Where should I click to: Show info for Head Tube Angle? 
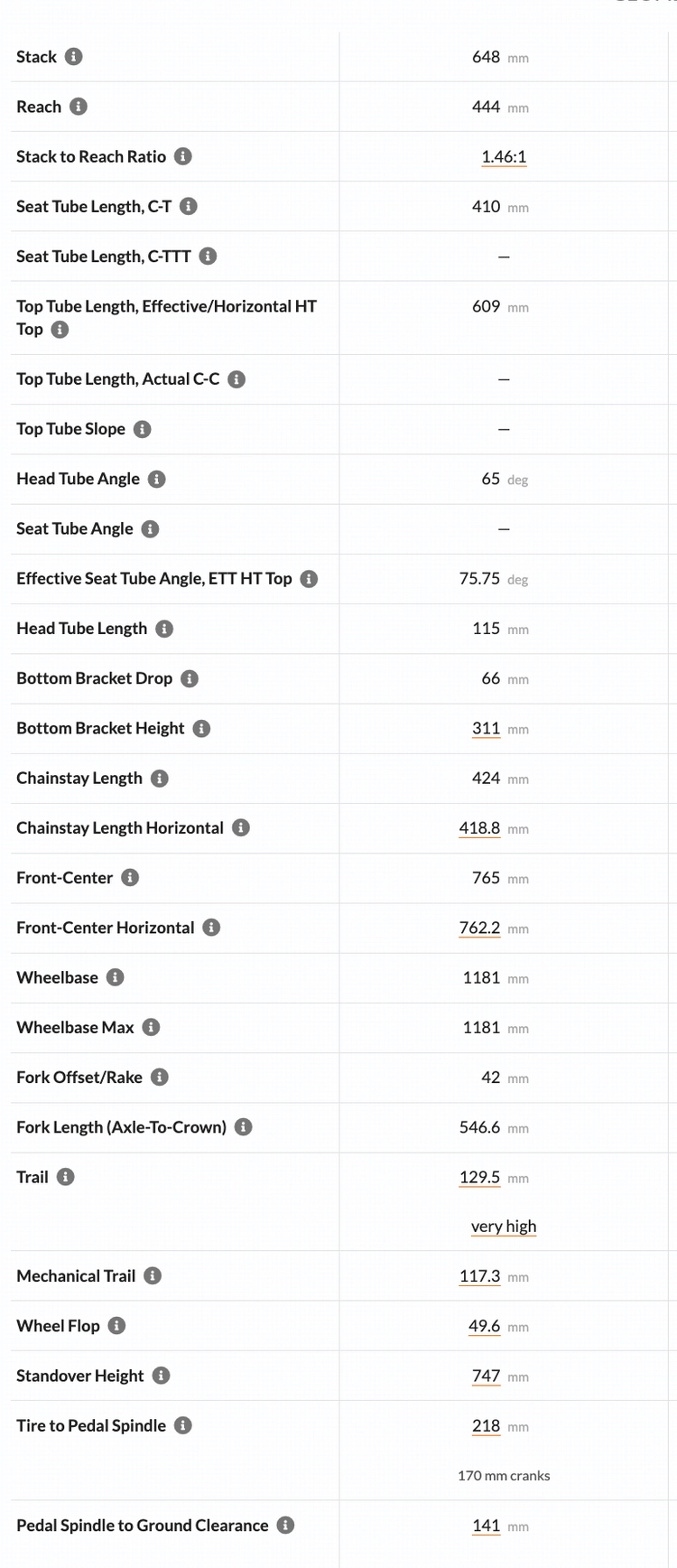(x=157, y=479)
